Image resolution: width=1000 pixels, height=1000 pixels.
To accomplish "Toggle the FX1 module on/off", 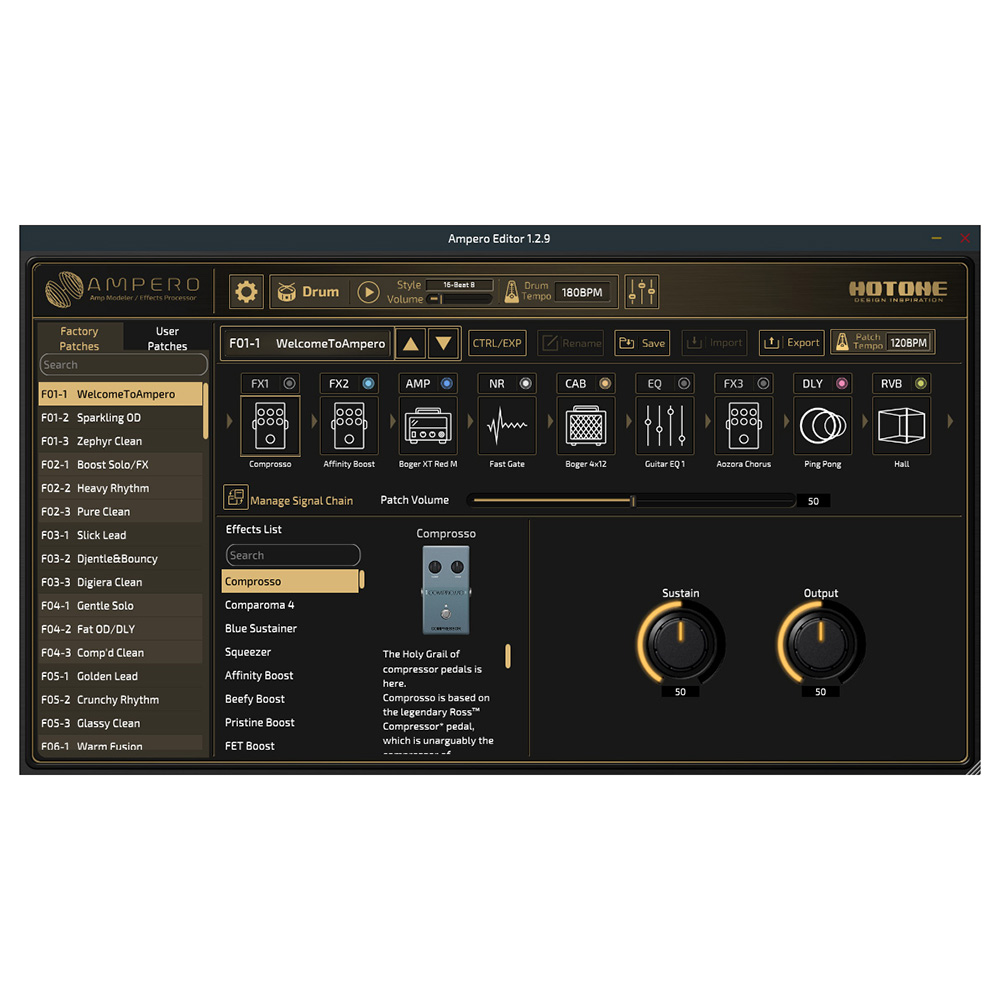I will 289,383.
